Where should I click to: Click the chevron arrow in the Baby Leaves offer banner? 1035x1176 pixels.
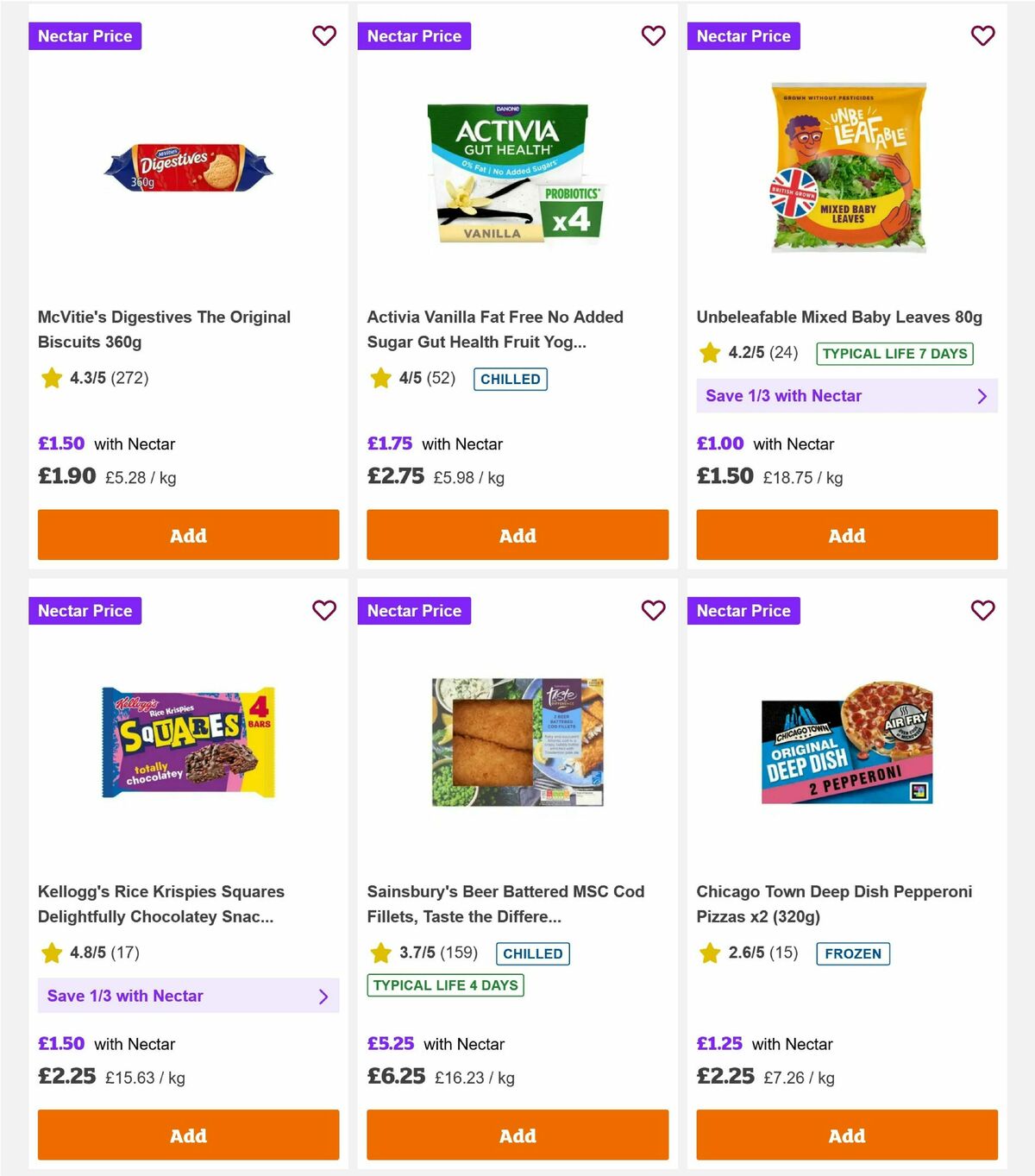coord(981,395)
